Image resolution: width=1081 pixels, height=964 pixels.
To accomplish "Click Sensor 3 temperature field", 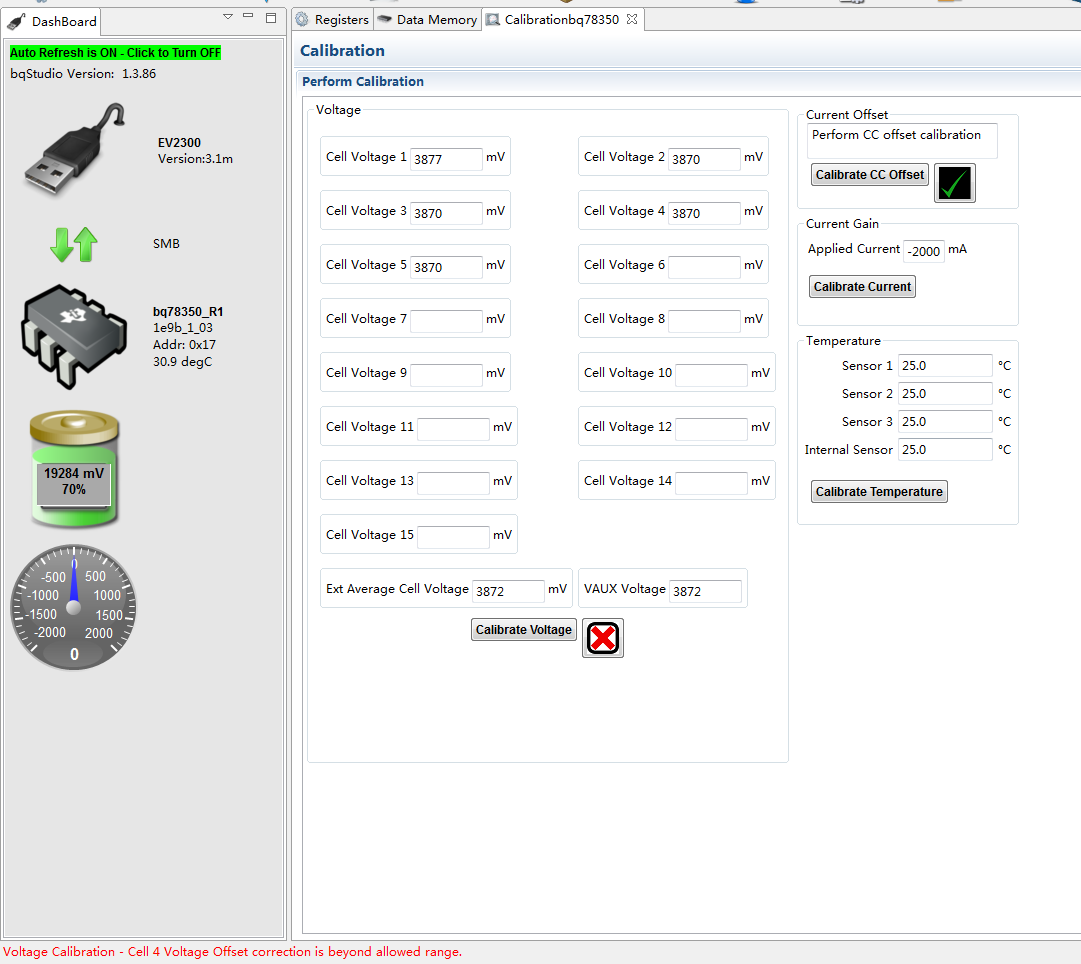I will click(945, 421).
